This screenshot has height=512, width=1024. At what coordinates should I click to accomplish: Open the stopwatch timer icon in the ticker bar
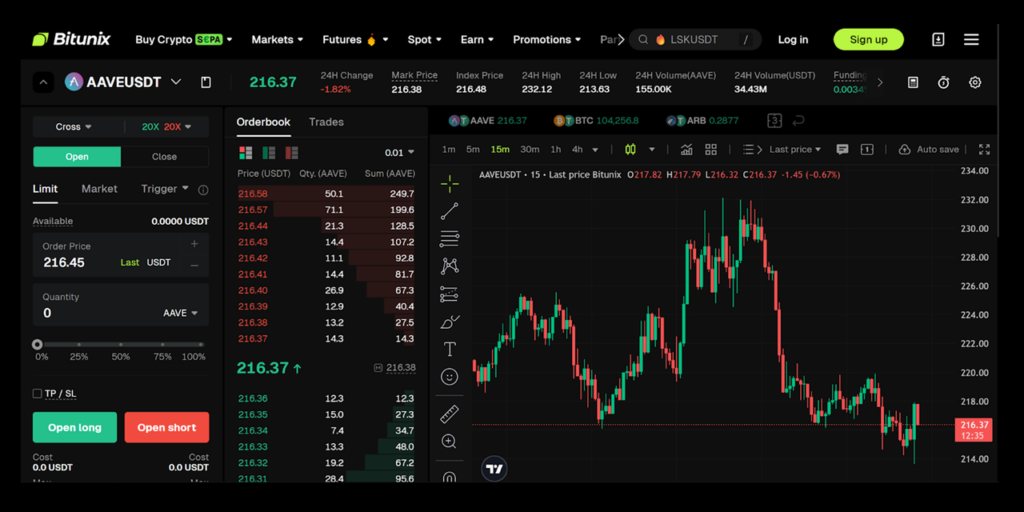pos(943,82)
